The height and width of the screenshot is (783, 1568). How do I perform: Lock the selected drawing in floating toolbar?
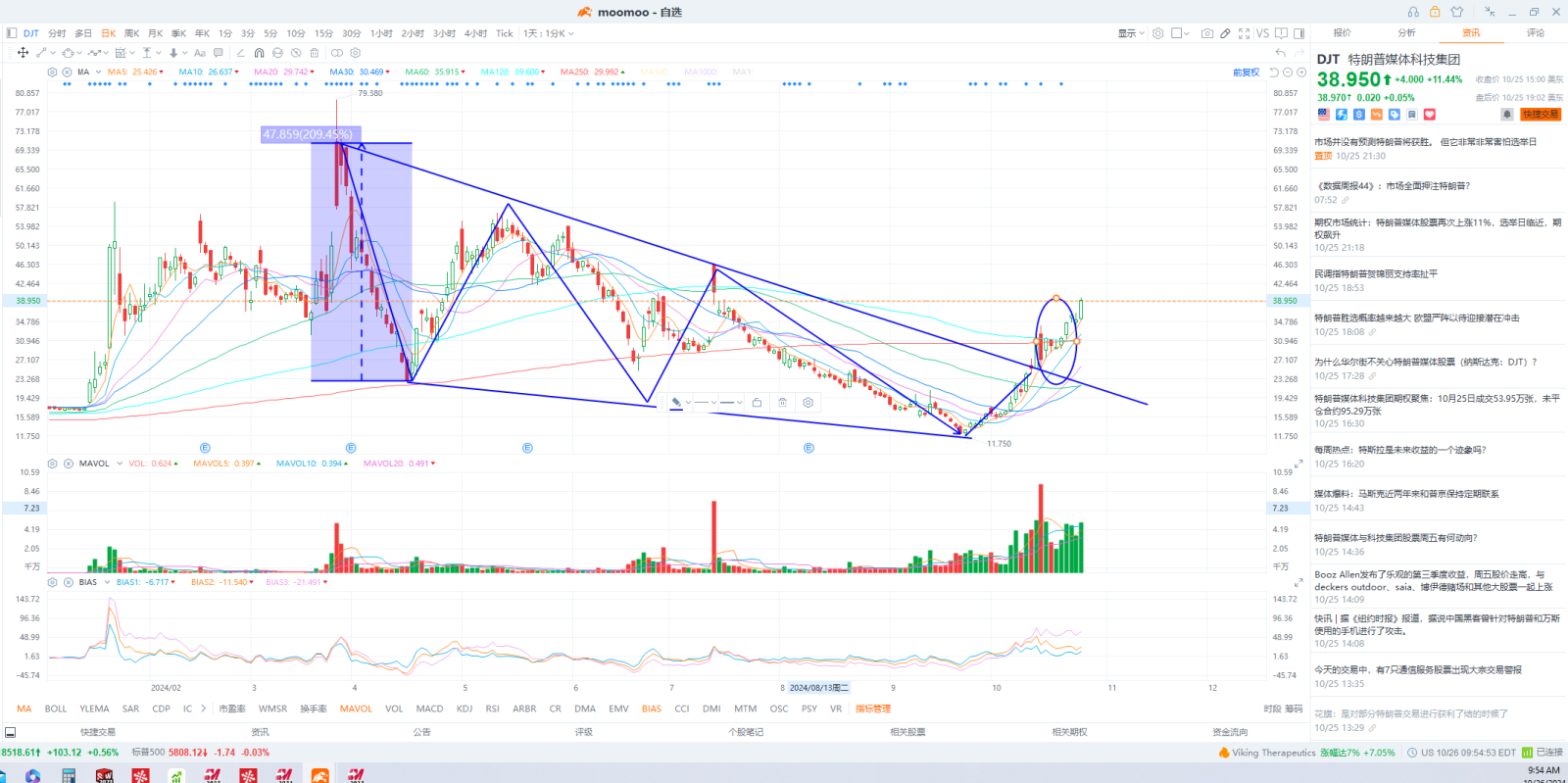(x=757, y=403)
